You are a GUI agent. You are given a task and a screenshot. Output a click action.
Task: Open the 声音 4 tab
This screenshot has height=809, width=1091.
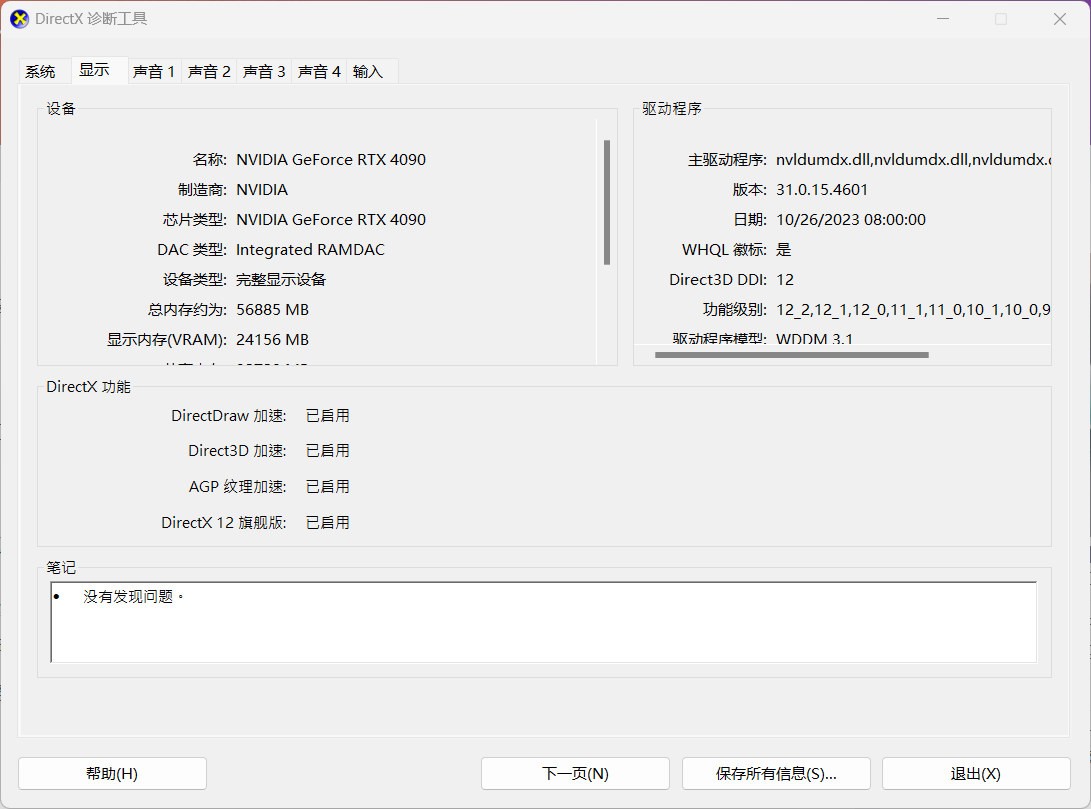click(319, 71)
